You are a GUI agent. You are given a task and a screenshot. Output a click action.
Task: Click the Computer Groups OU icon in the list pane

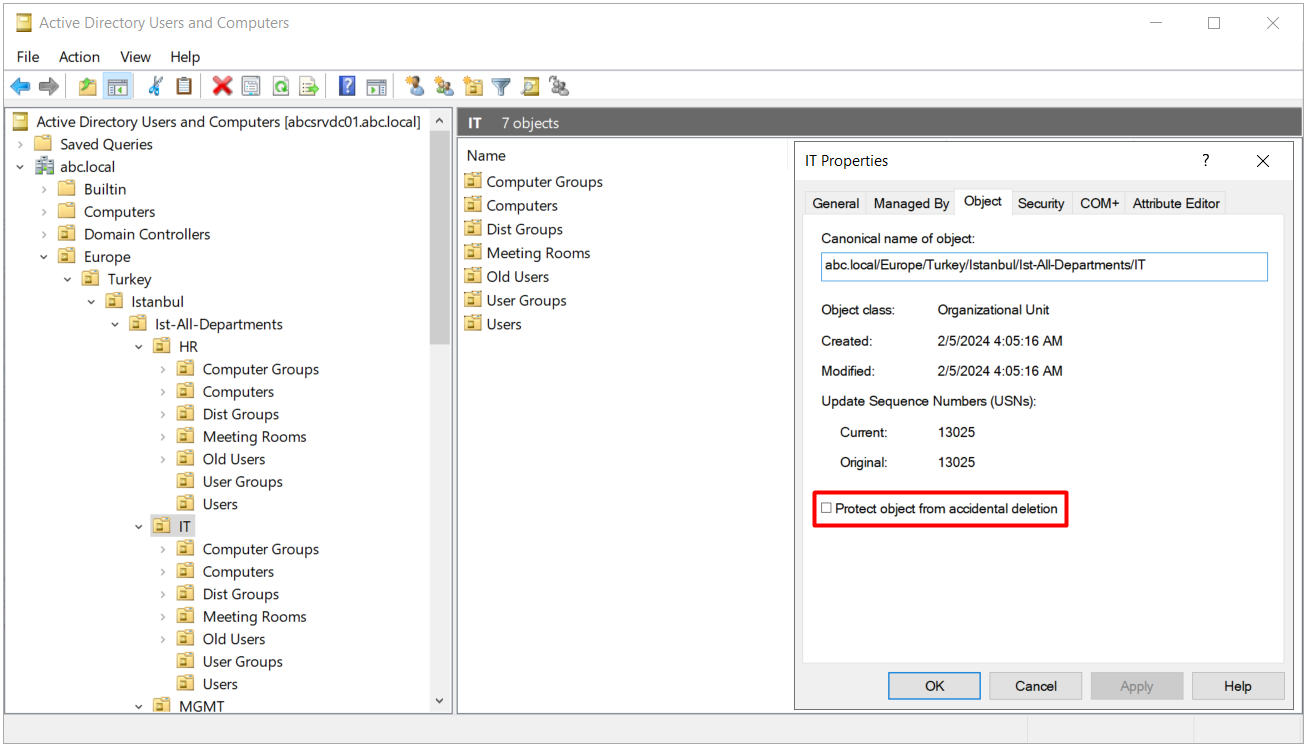(x=473, y=181)
